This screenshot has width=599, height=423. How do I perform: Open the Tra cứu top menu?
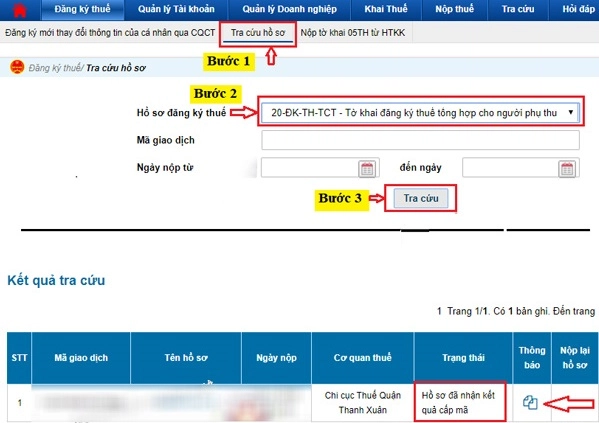click(x=518, y=9)
